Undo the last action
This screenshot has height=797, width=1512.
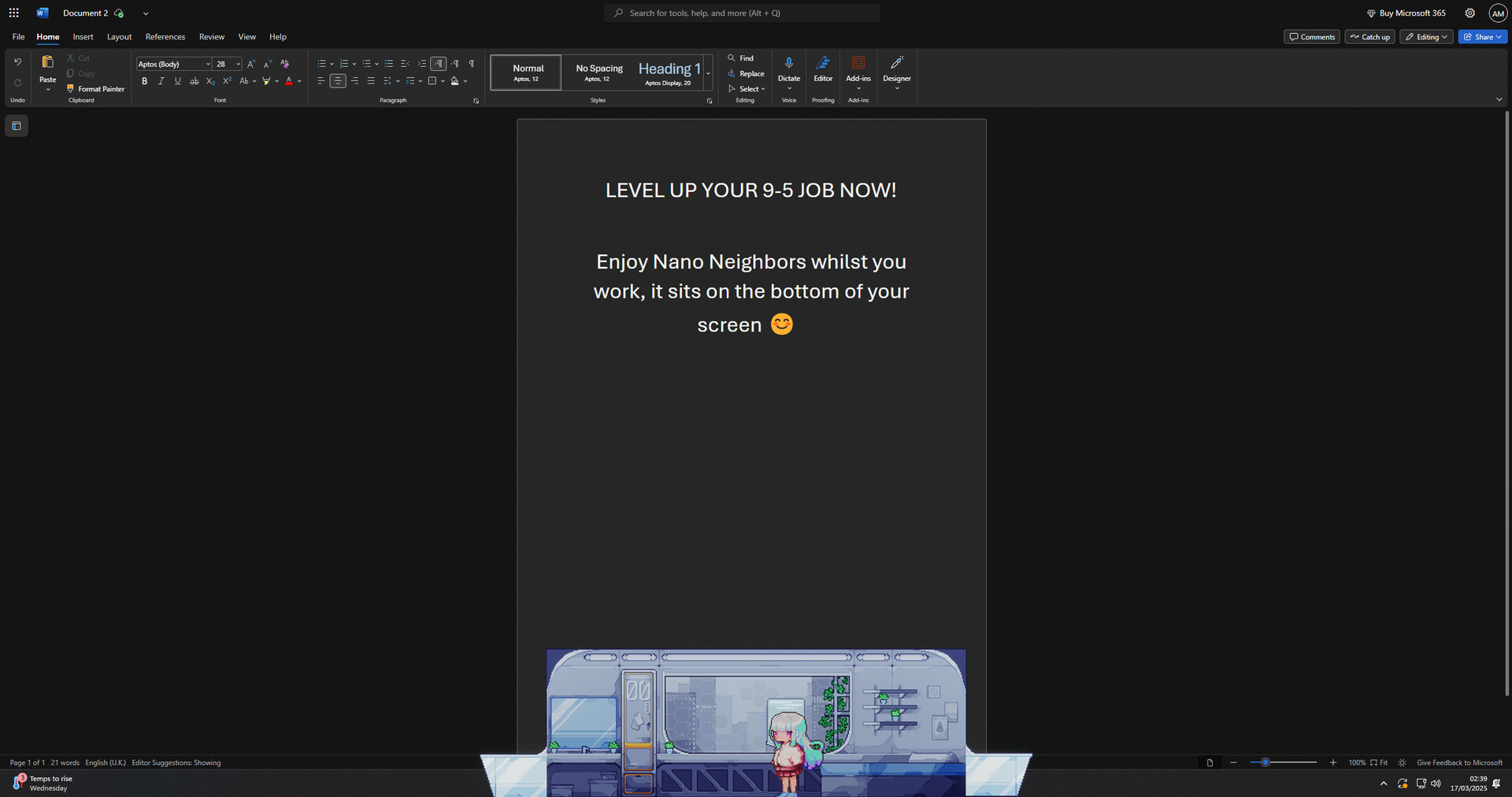tap(17, 61)
